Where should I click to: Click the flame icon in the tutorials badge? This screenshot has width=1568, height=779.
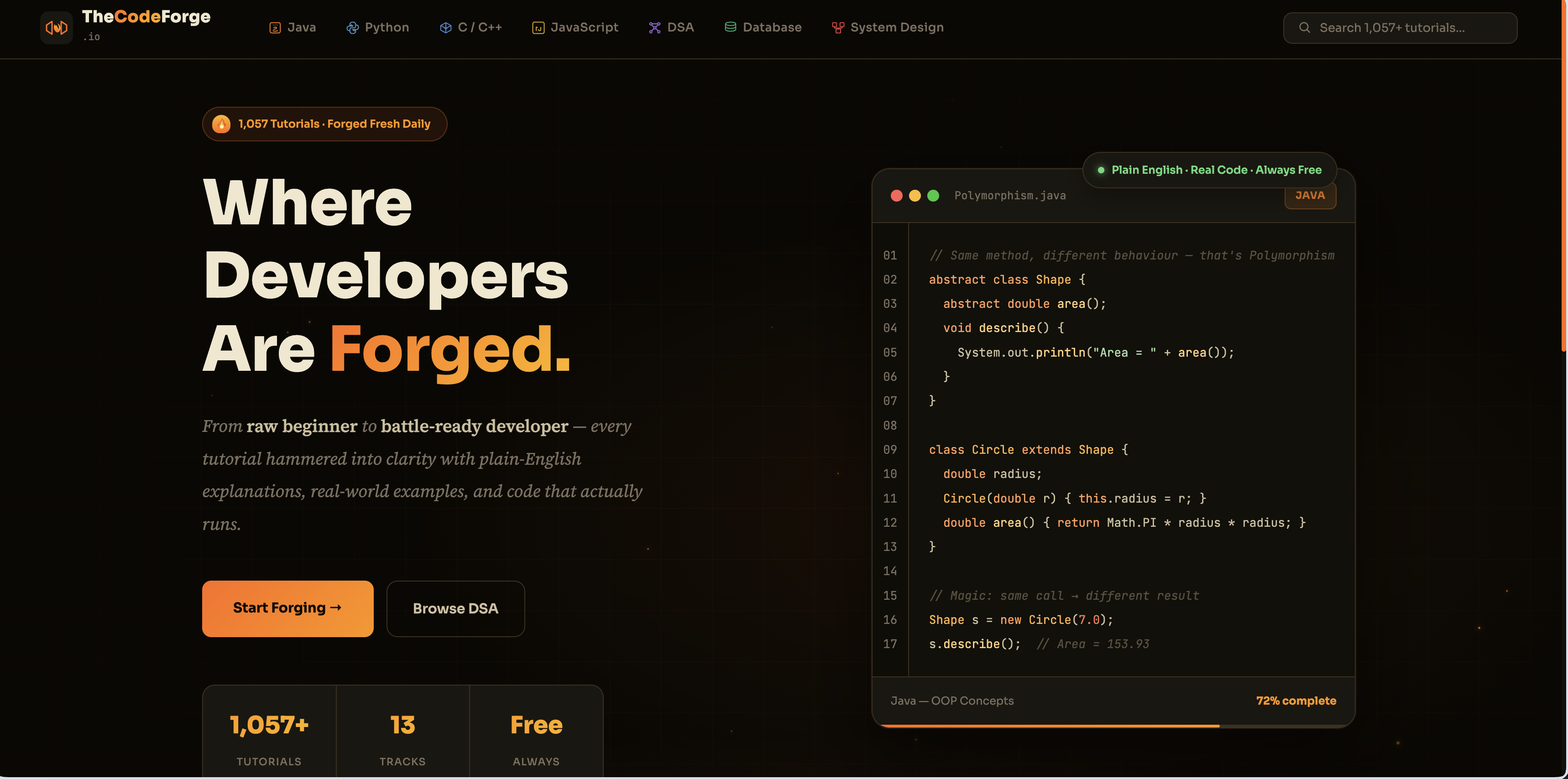click(x=221, y=124)
